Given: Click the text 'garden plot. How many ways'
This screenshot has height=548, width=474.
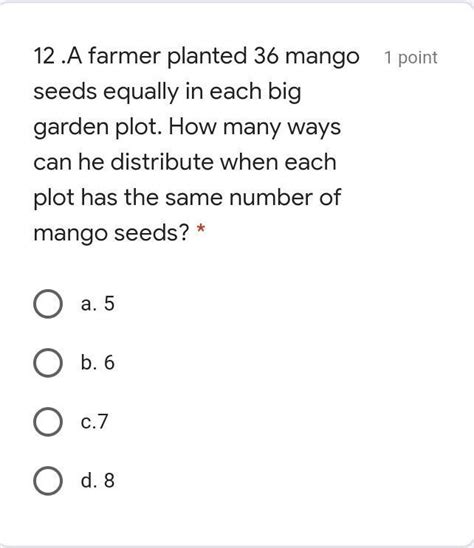Looking at the screenshot, I should [x=187, y=128].
